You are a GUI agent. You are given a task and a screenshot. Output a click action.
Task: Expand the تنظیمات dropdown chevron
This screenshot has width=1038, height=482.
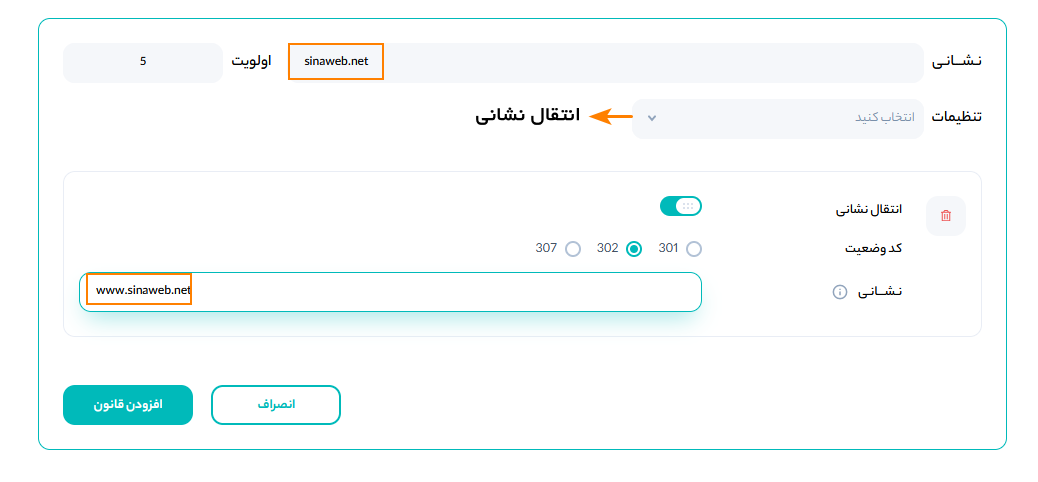pyautogui.click(x=652, y=118)
